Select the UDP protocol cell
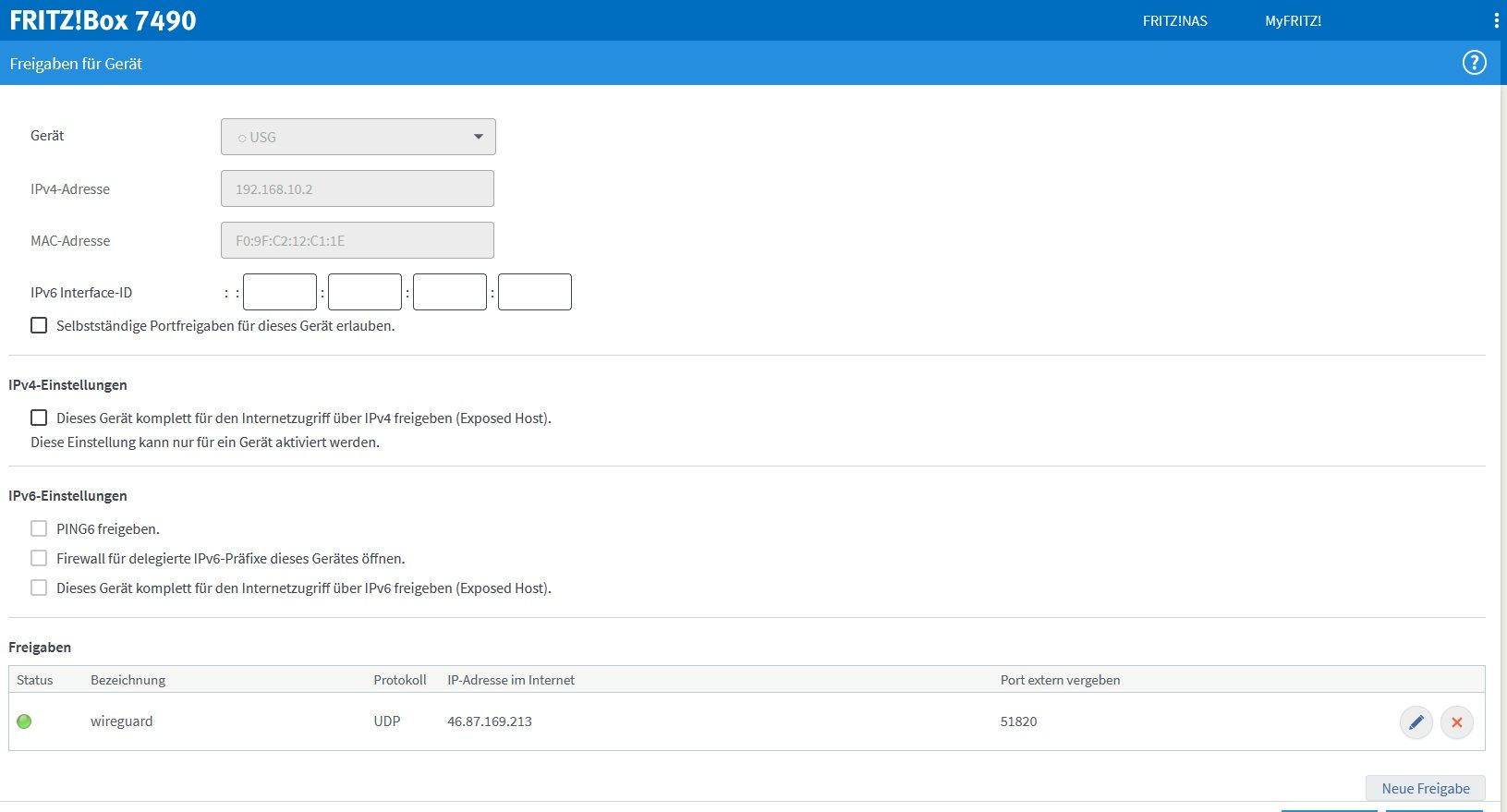Image resolution: width=1507 pixels, height=812 pixels. coord(387,721)
